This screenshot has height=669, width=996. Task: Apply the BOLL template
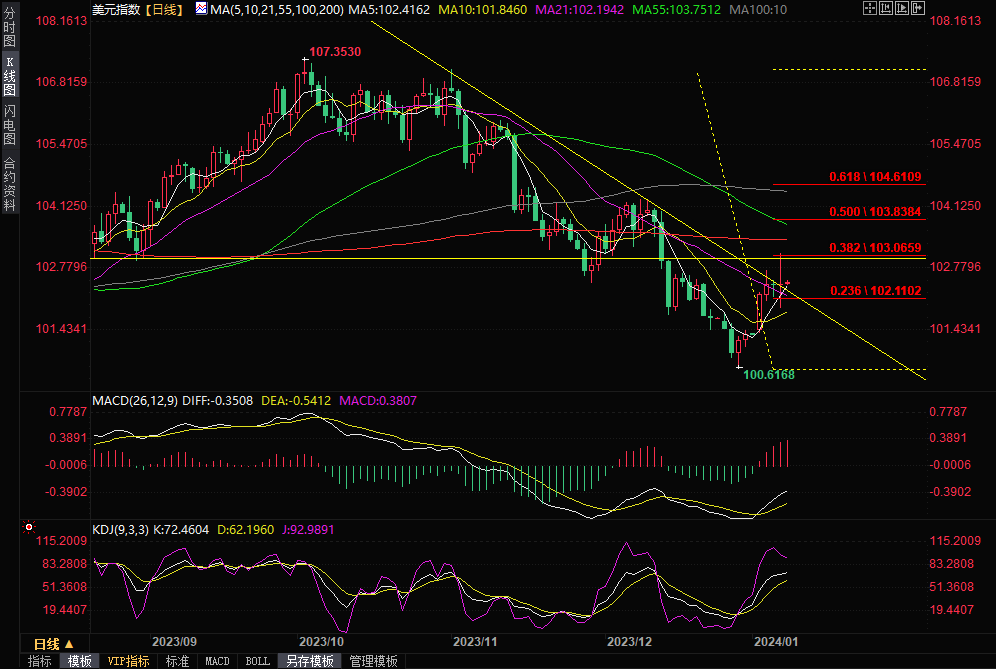coord(257,661)
